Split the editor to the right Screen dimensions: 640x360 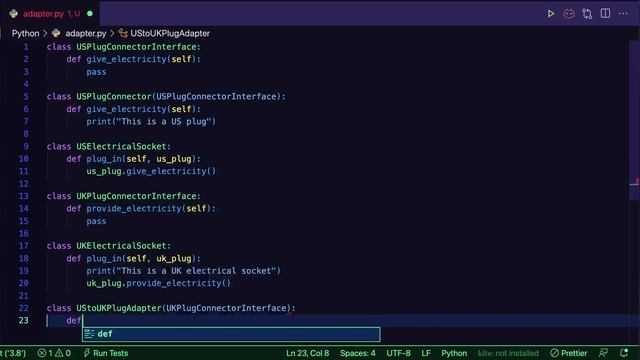(605, 13)
